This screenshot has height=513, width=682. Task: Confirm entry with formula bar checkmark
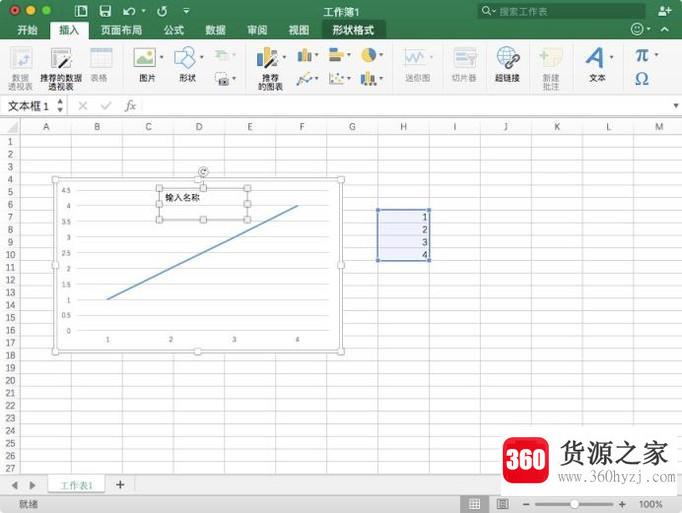tap(106, 105)
